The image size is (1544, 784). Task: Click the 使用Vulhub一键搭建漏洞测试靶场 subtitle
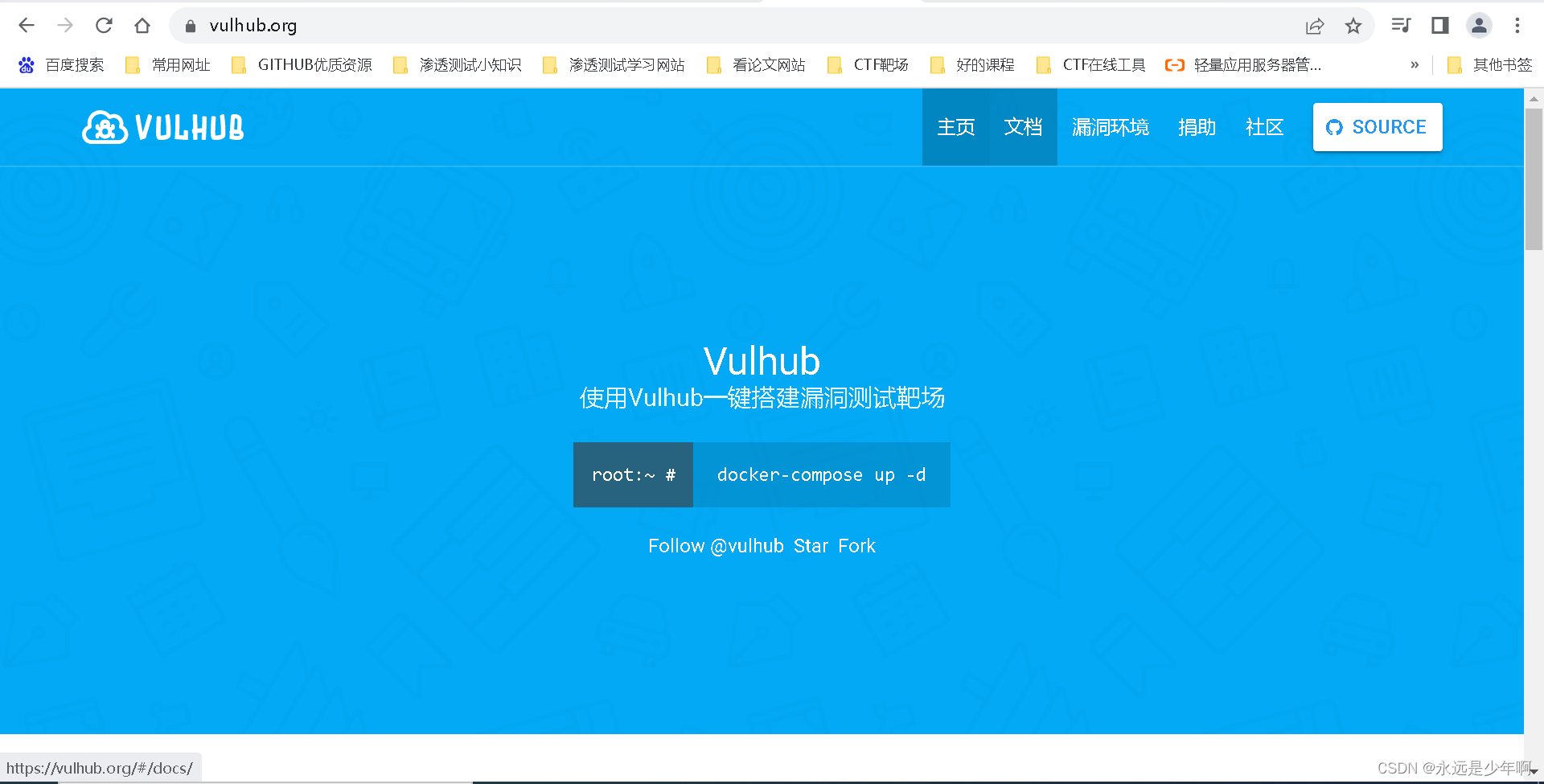pos(762,398)
